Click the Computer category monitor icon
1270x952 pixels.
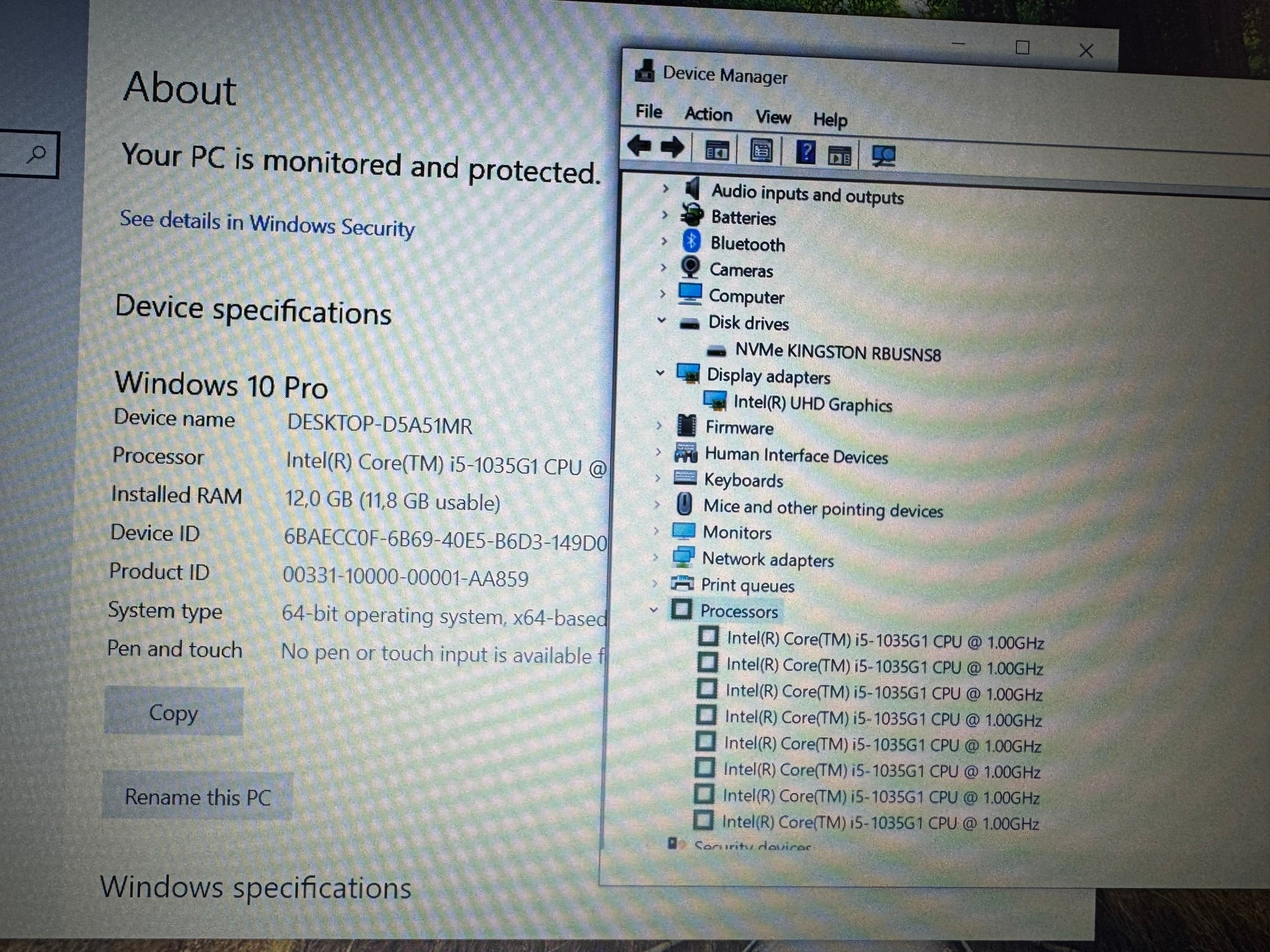tap(690, 293)
